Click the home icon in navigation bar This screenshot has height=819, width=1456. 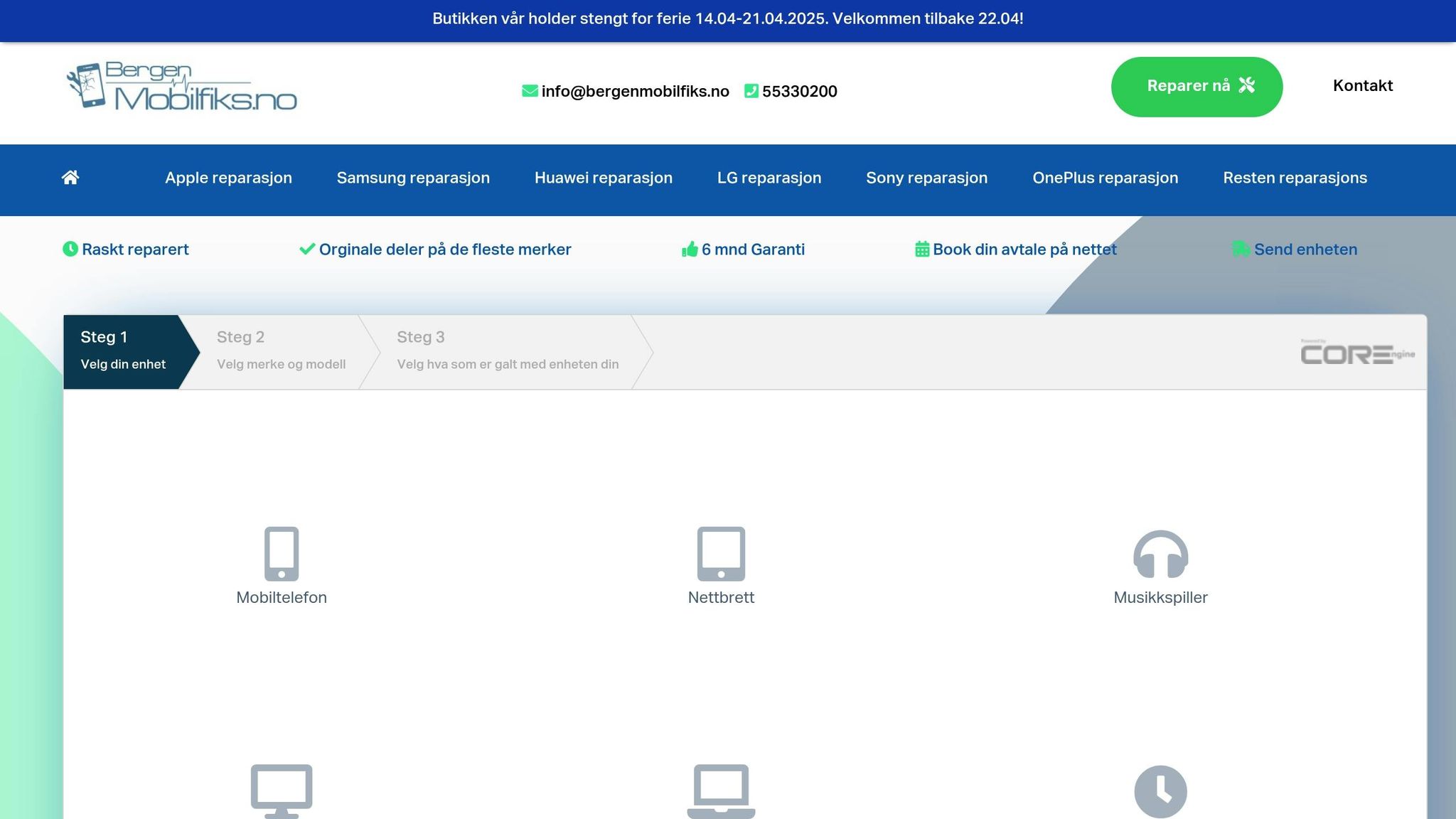tap(70, 178)
